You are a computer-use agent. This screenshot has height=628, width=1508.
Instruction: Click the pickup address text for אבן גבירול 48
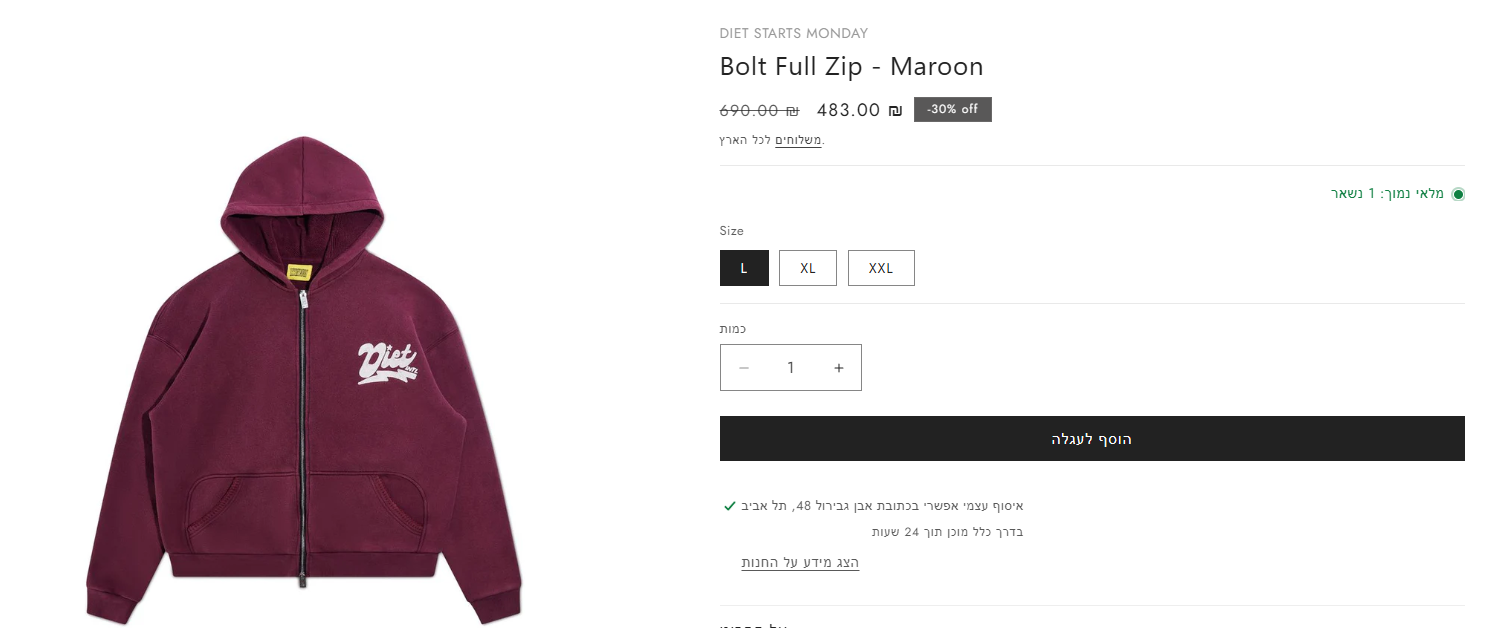(882, 506)
